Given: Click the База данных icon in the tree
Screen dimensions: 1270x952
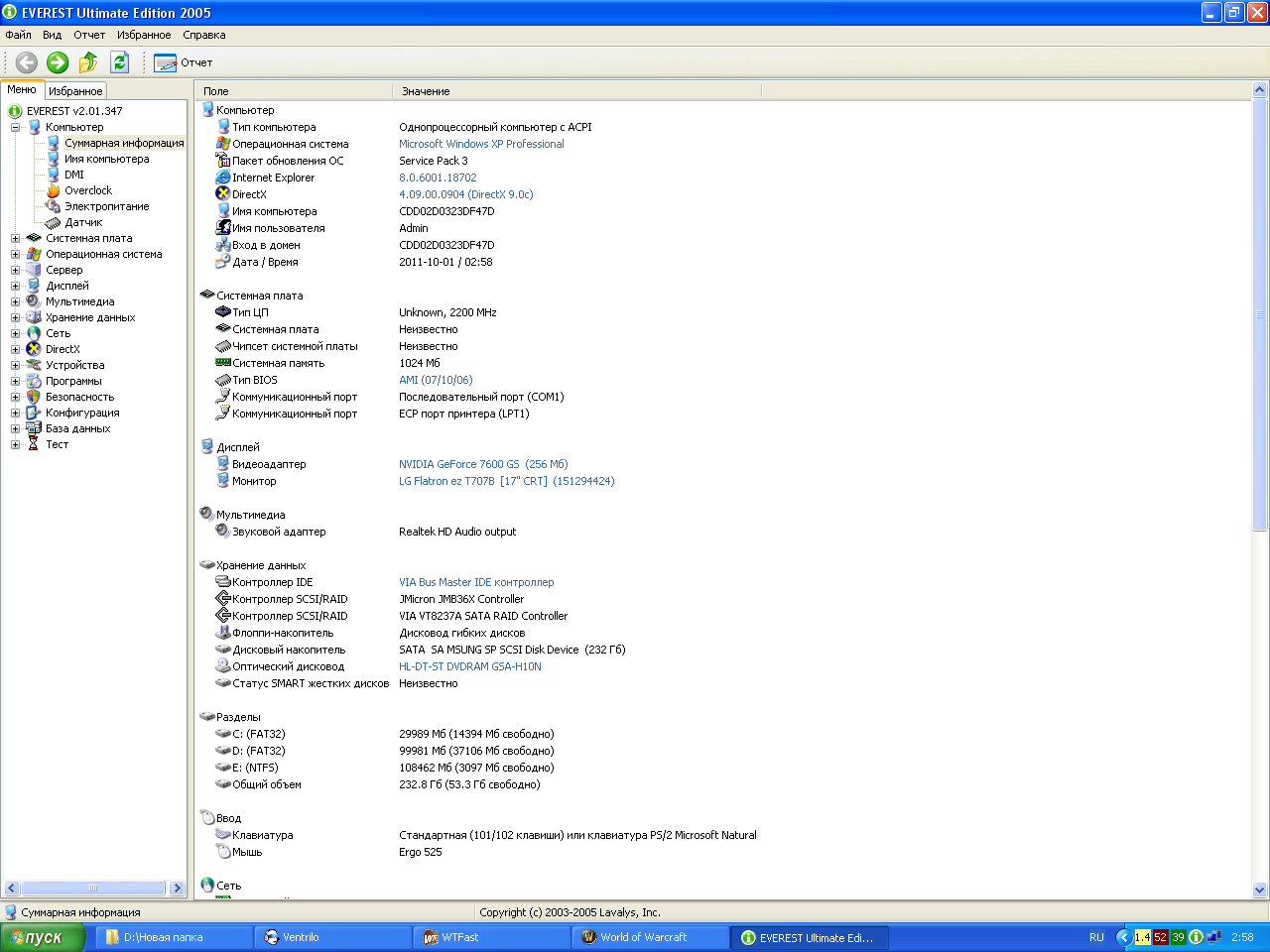Looking at the screenshot, I should (34, 428).
